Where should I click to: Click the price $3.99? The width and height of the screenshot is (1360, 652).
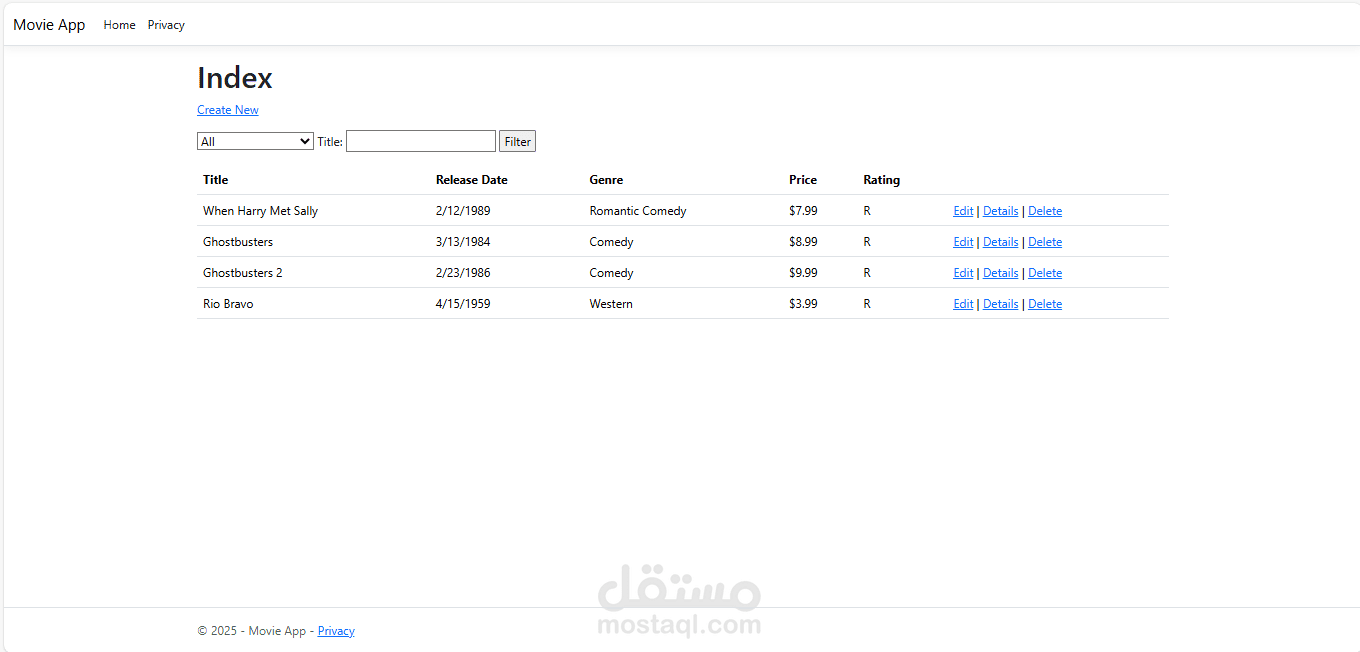[803, 304]
